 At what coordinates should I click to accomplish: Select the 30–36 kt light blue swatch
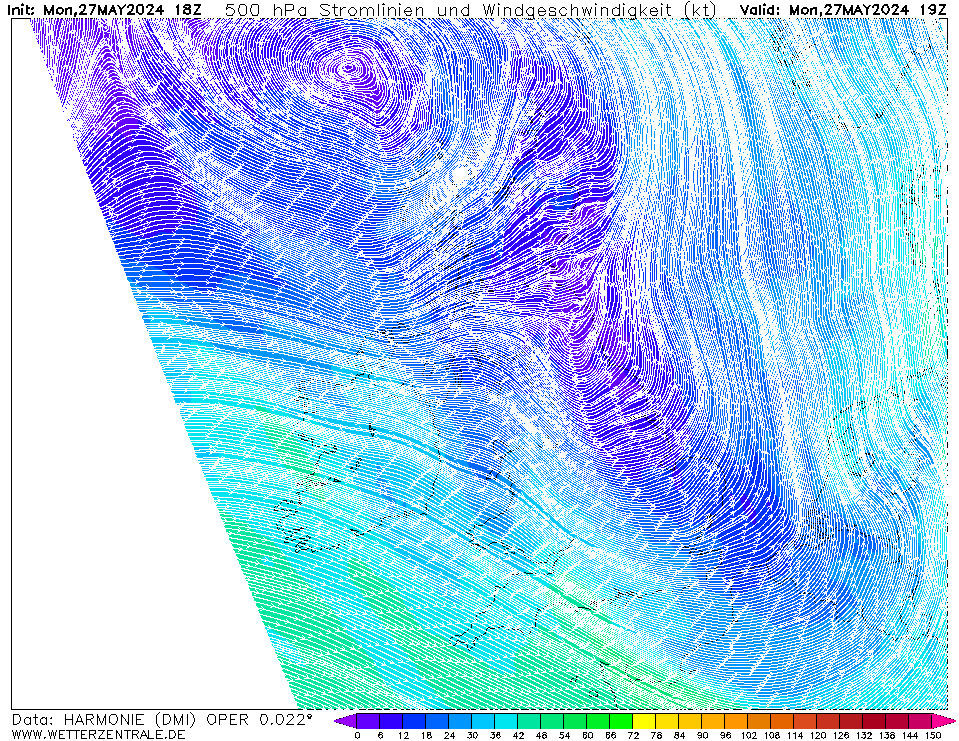pos(483,721)
